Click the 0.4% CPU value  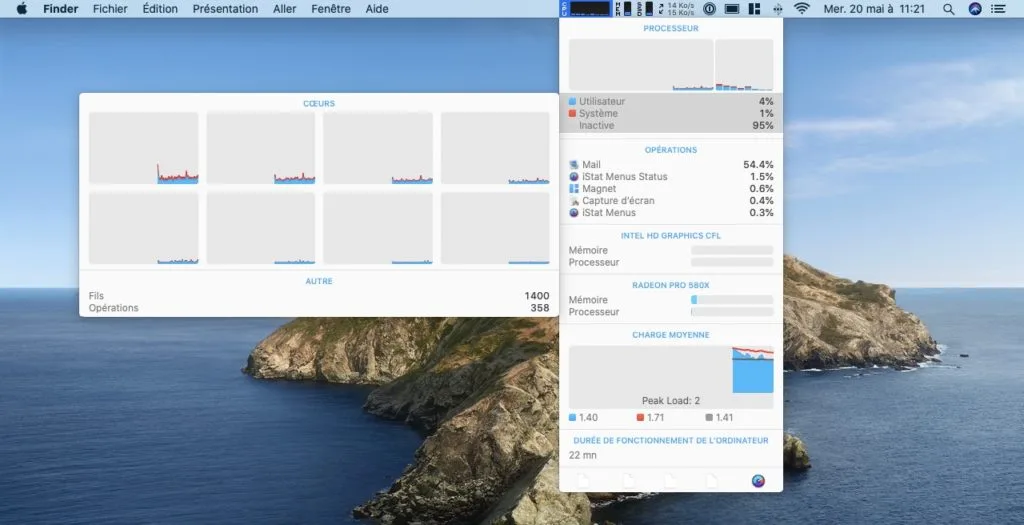coord(761,200)
